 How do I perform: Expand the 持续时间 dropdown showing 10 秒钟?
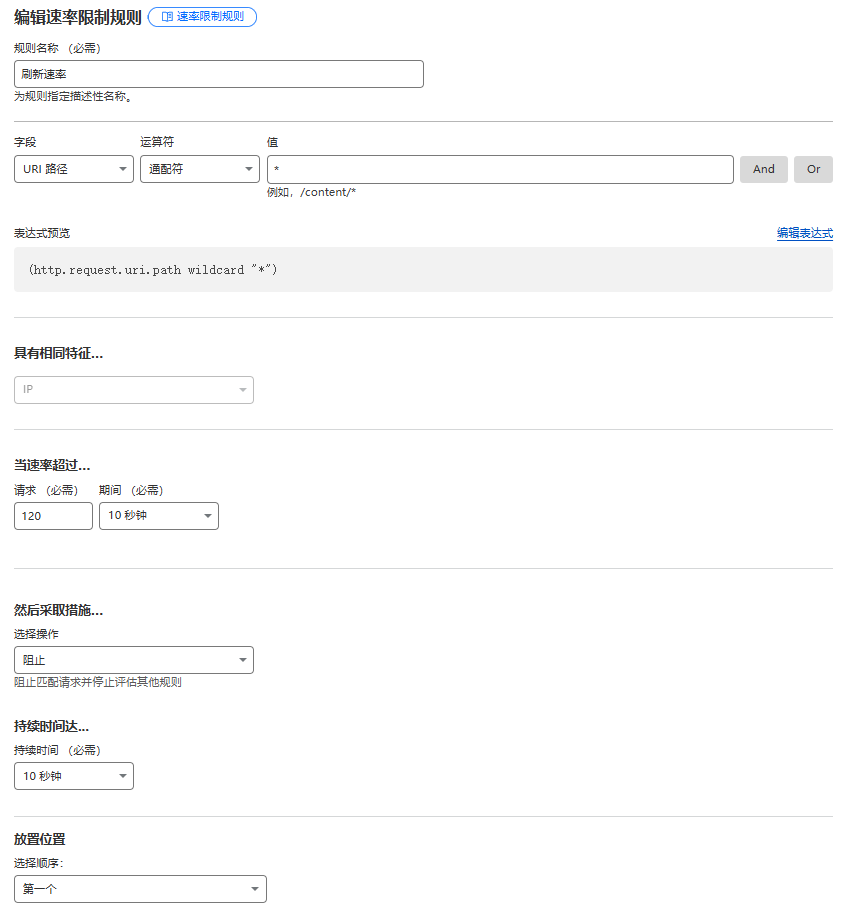coord(74,776)
